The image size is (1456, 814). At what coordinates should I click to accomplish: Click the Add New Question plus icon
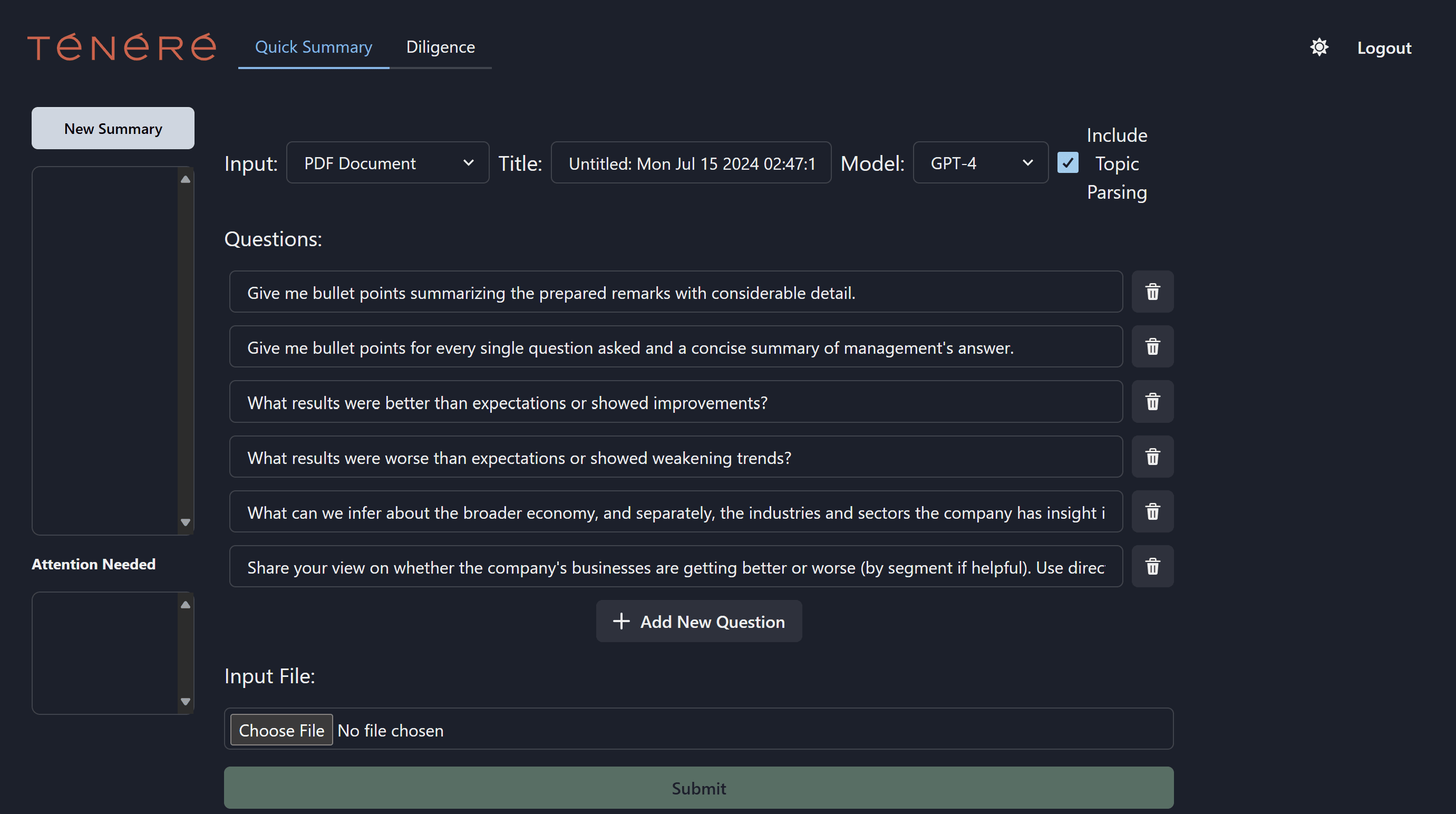tap(620, 621)
